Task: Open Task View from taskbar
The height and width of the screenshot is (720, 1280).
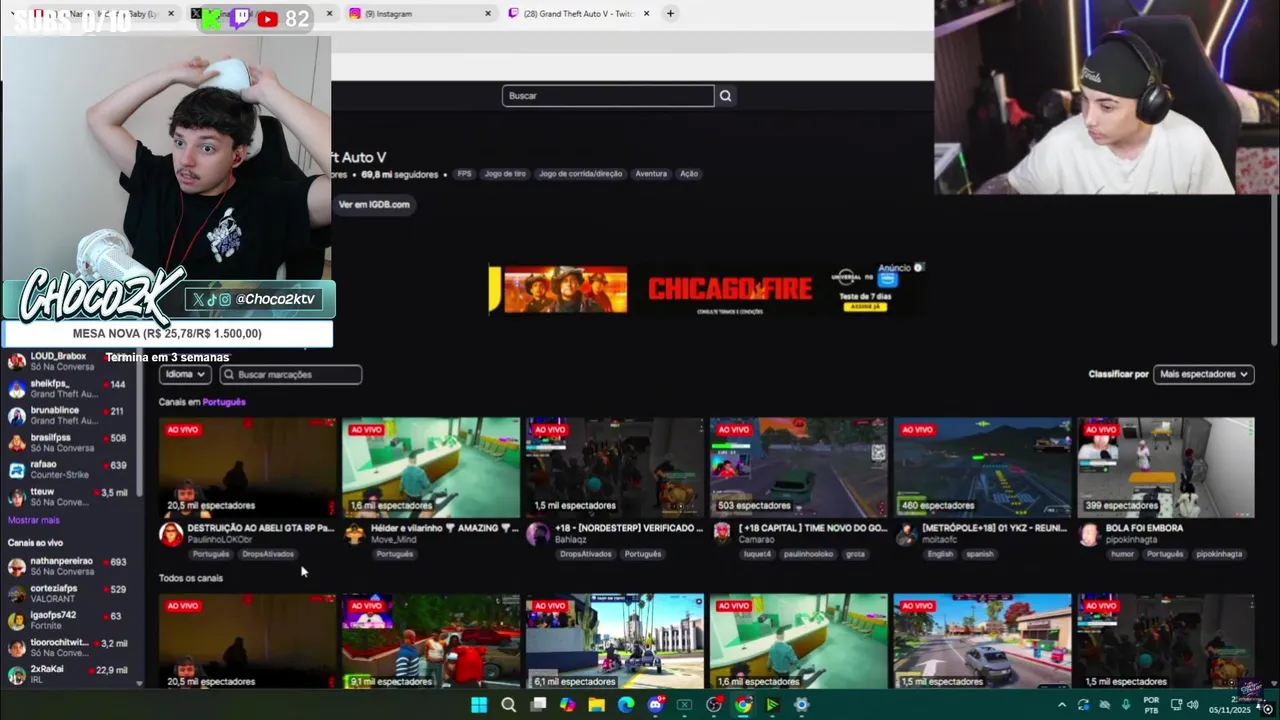Action: (x=538, y=705)
